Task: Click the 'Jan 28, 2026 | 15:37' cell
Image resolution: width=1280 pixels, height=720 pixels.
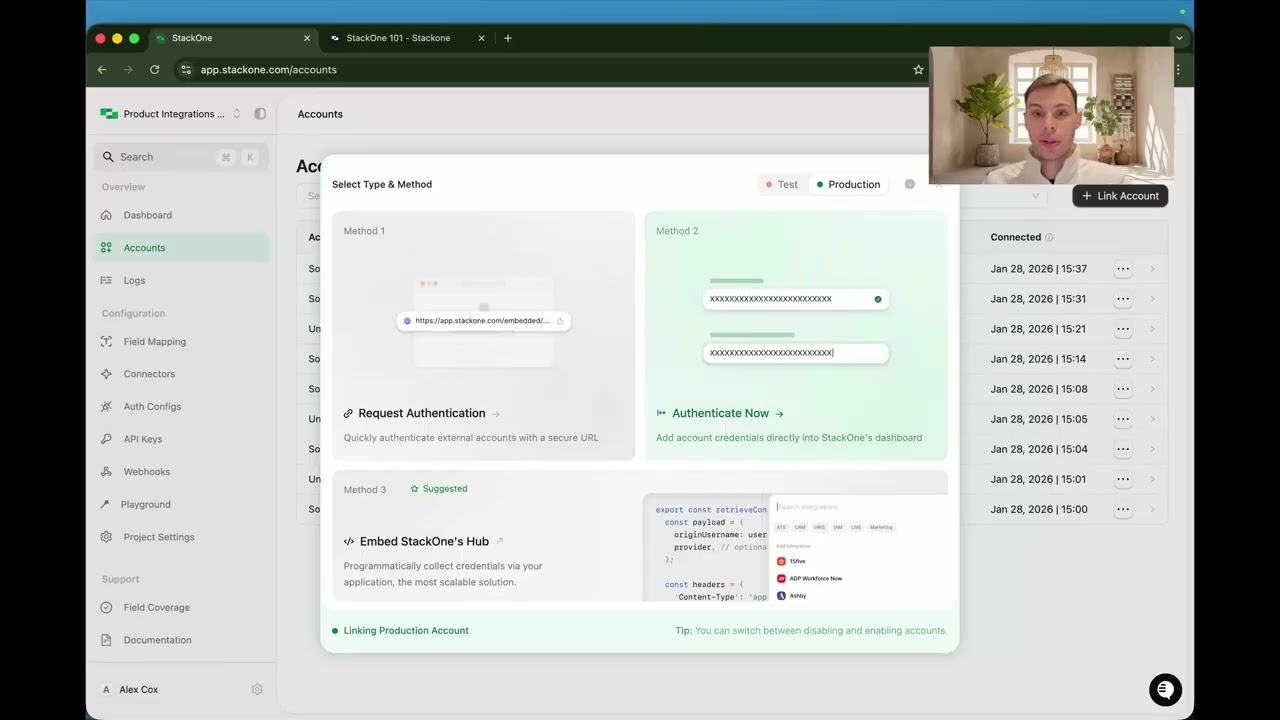Action: (1038, 269)
